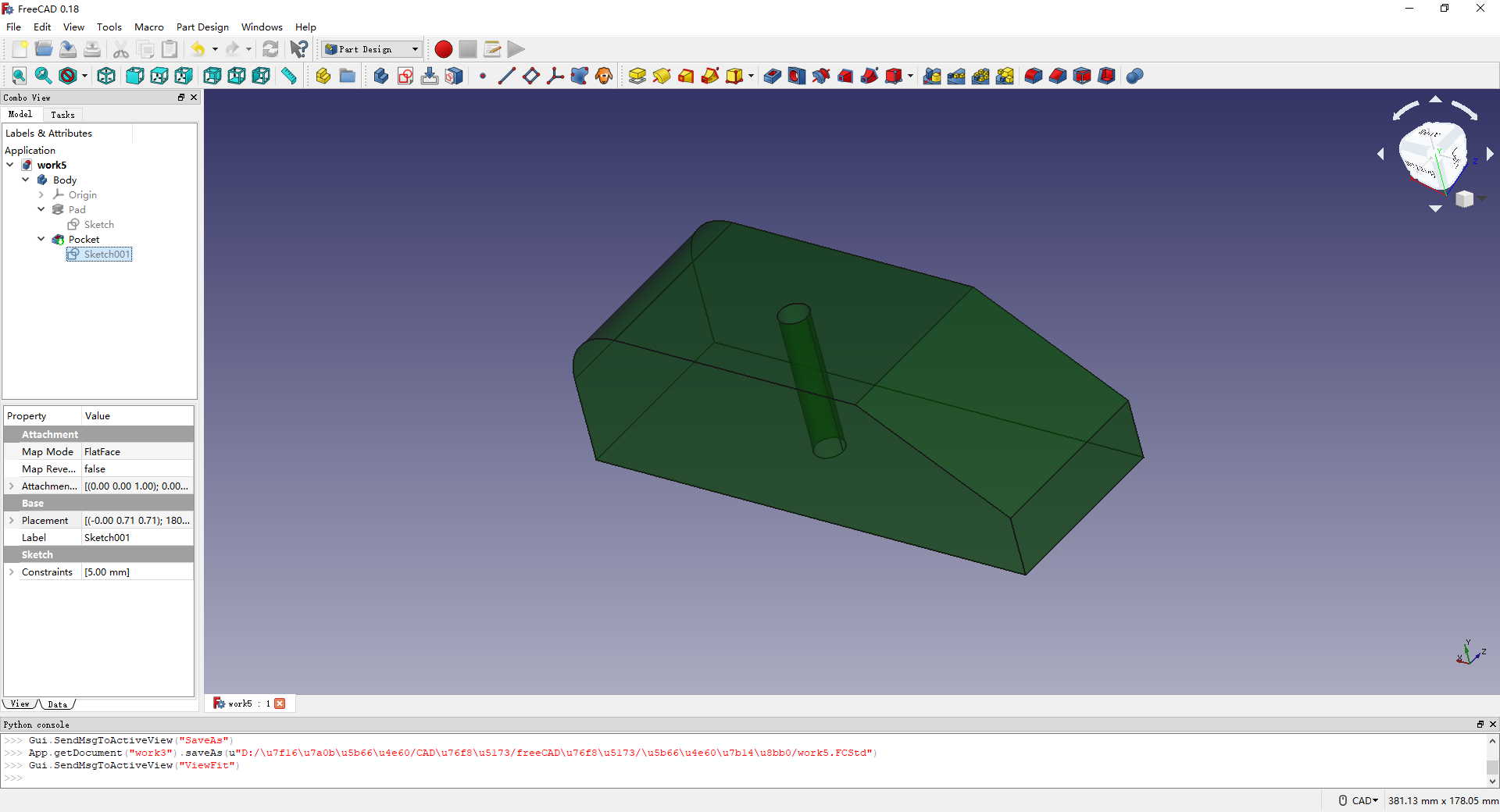Open the workbench selector showing Part Design

[x=370, y=48]
